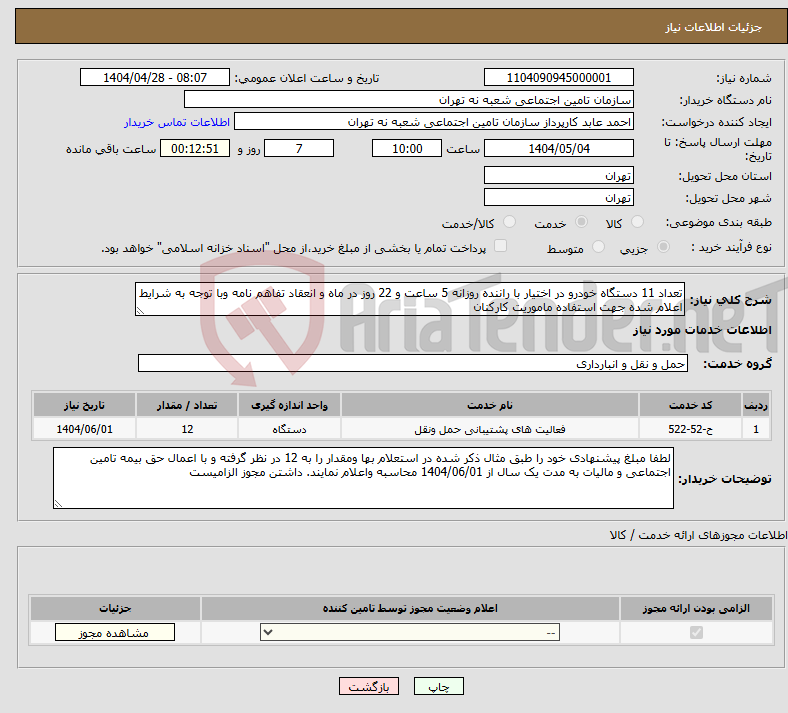Click the buyer organization name field
This screenshot has width=788, height=713.
[x=409, y=99]
